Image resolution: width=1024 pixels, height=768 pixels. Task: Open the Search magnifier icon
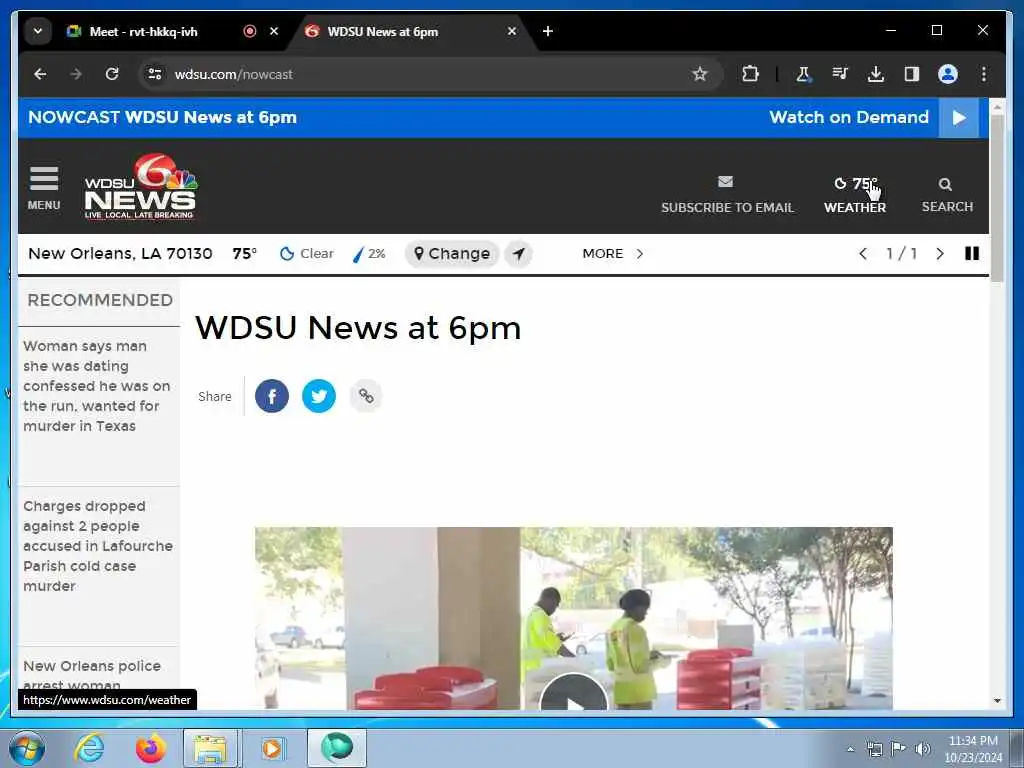coord(945,184)
